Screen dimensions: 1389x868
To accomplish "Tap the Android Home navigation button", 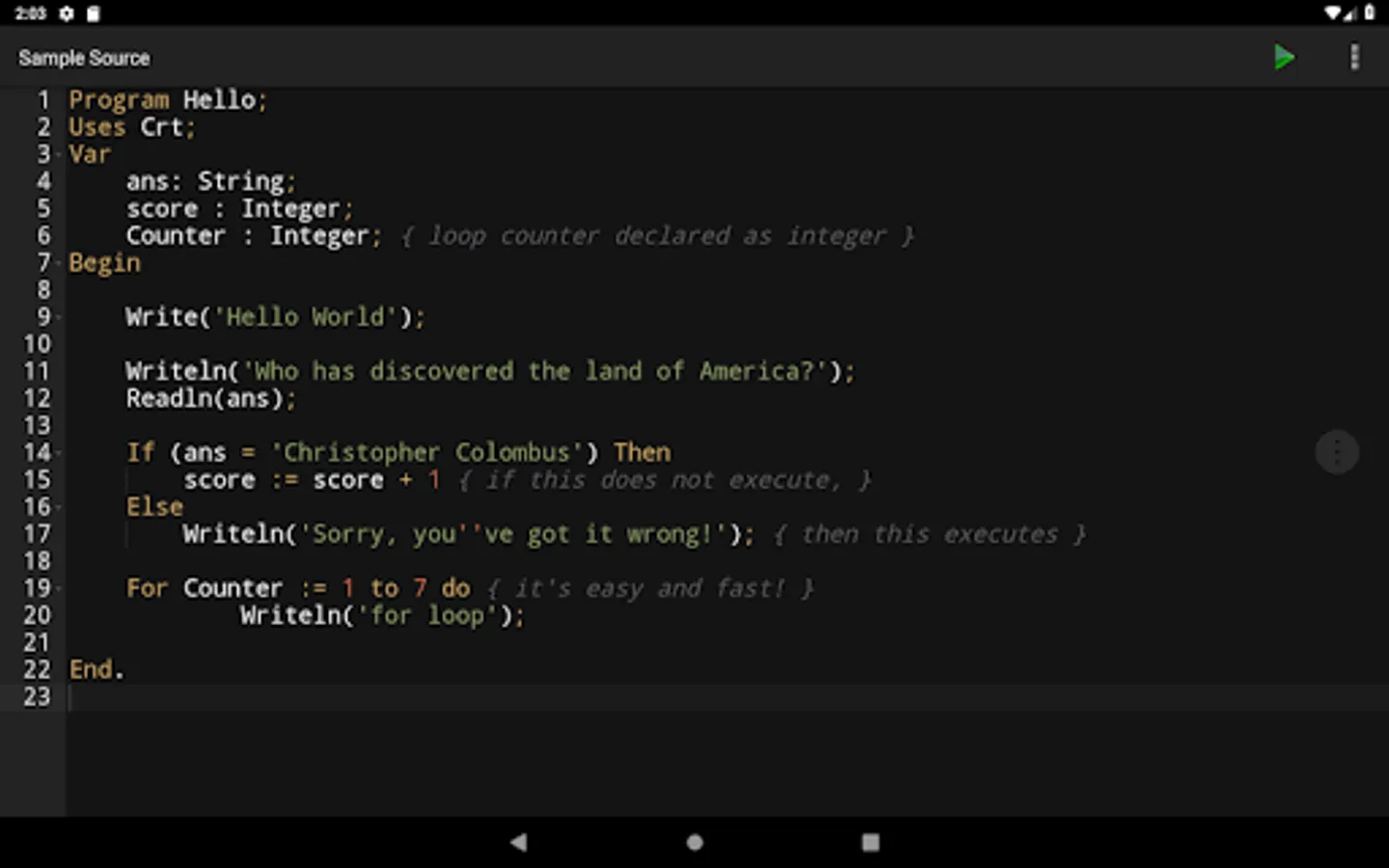I will (x=694, y=842).
